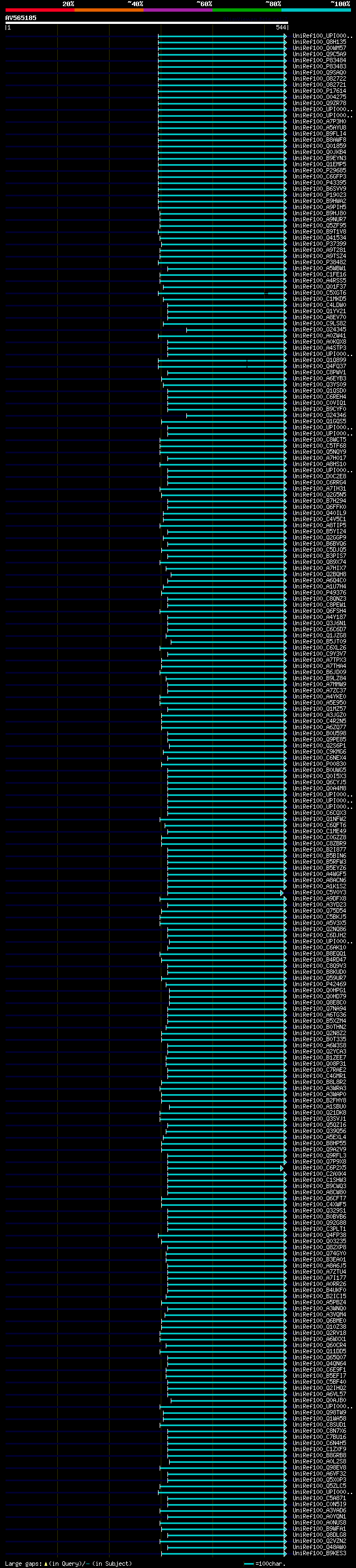Open hit UniRef100_P83484
The image size is (356, 1568).
(319, 60)
